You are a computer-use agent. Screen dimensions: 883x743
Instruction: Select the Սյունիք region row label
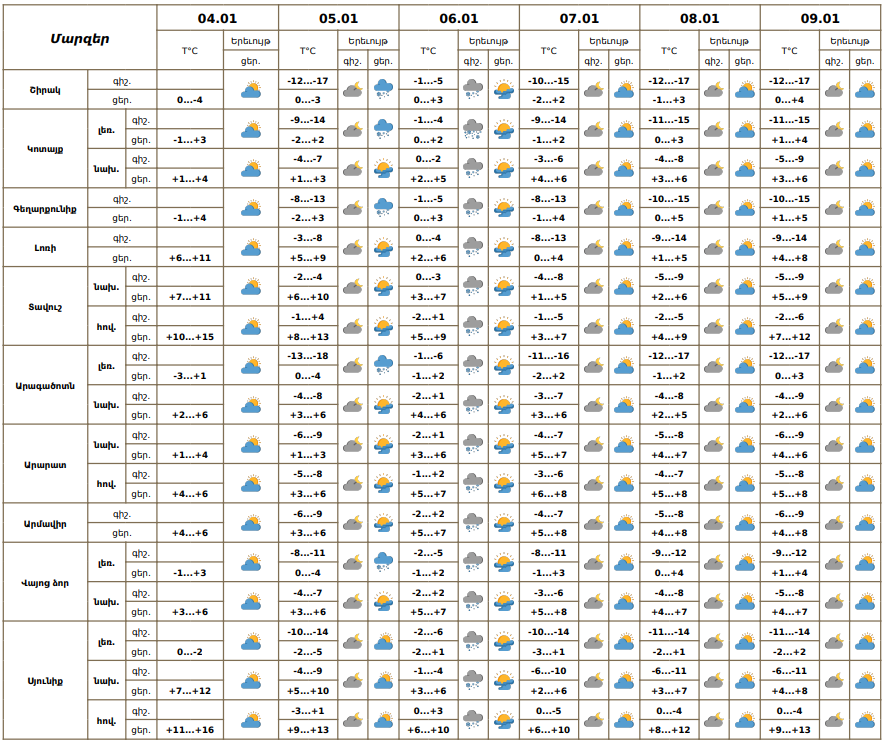pyautogui.click(x=45, y=681)
